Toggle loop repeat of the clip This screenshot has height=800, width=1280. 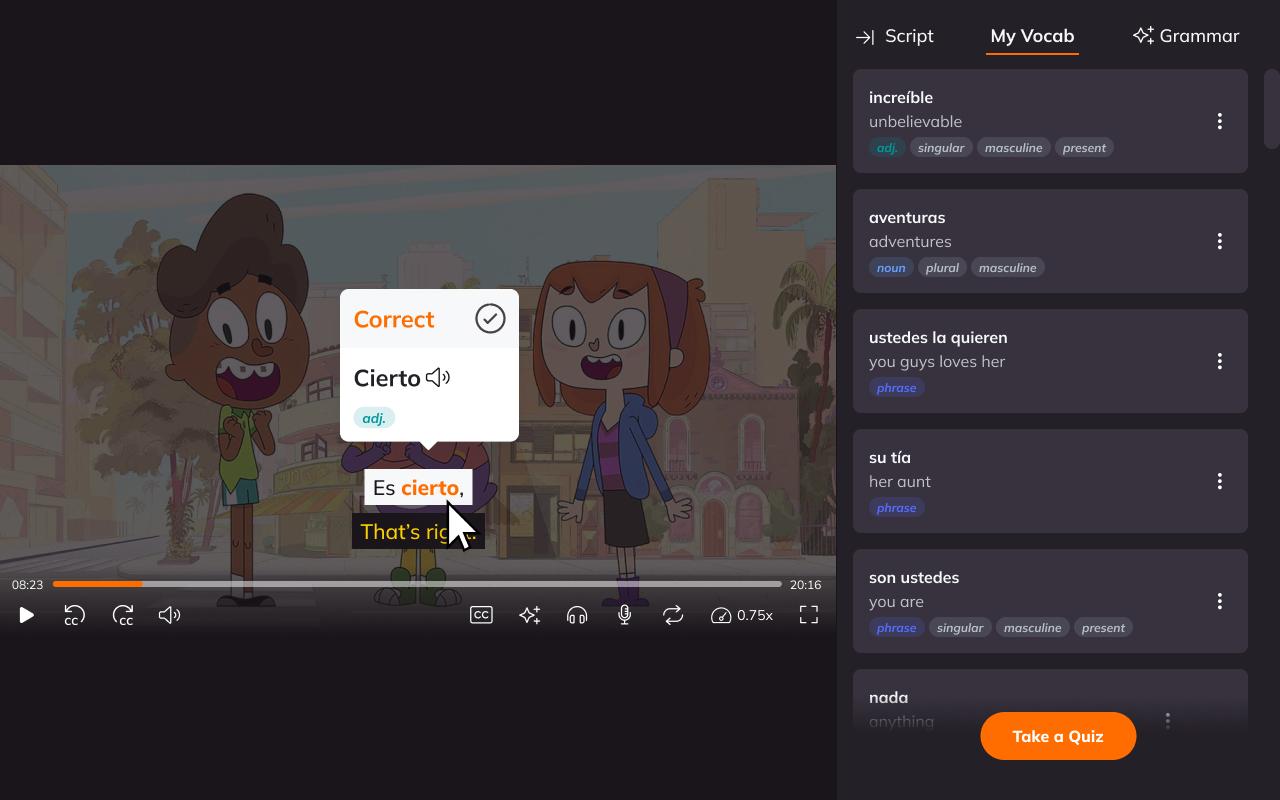(x=673, y=615)
